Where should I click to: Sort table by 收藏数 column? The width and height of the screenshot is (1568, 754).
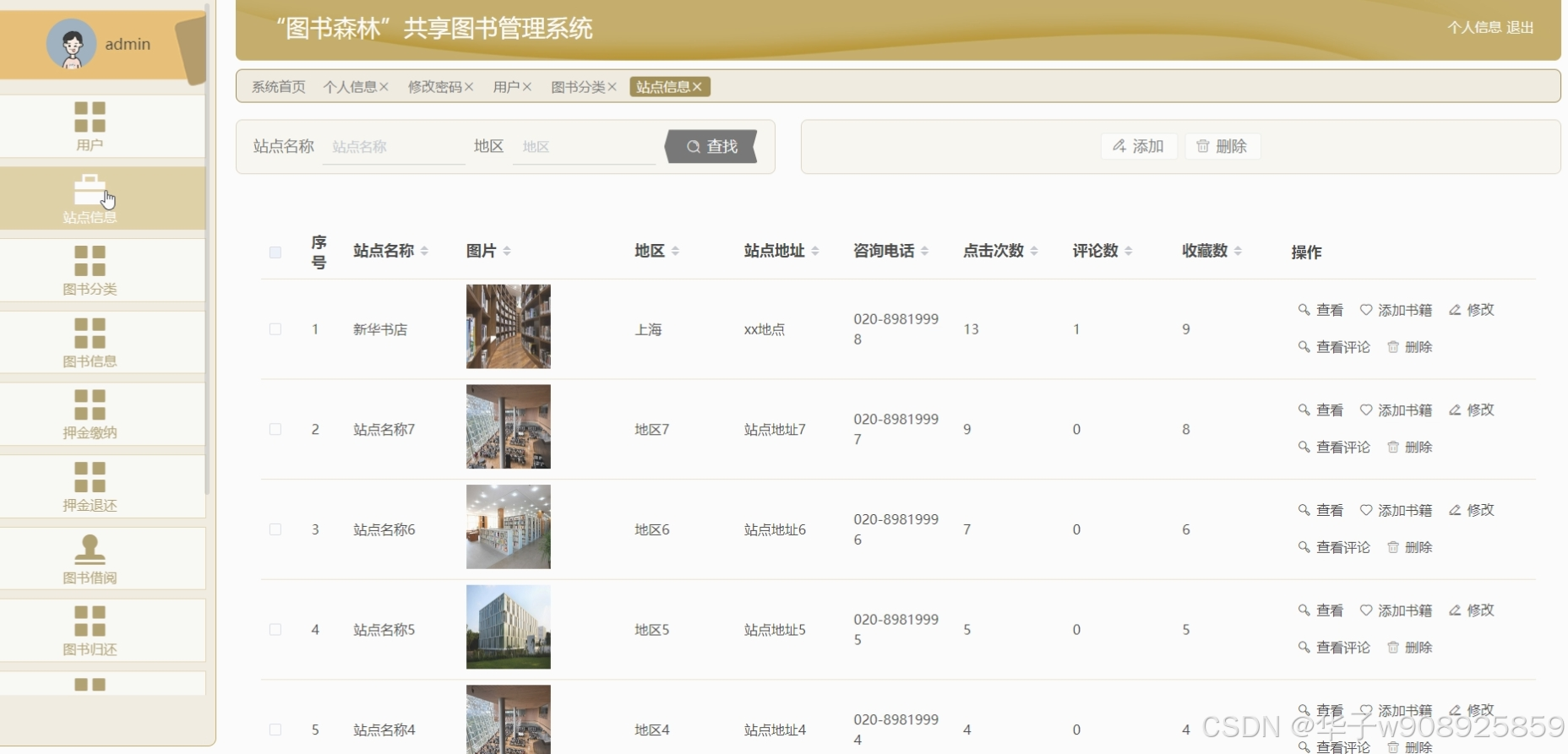click(1238, 251)
